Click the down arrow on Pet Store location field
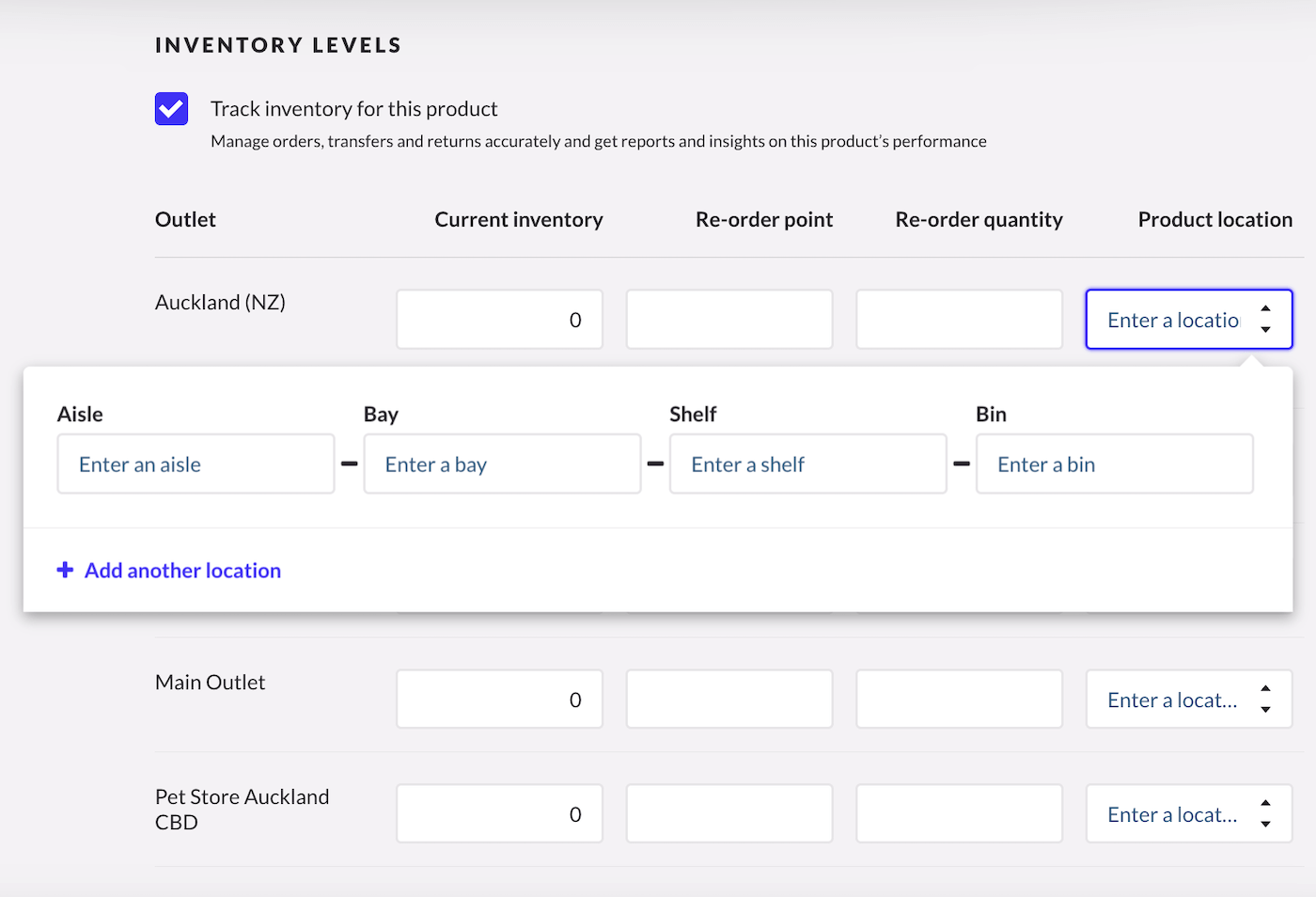 [x=1266, y=826]
